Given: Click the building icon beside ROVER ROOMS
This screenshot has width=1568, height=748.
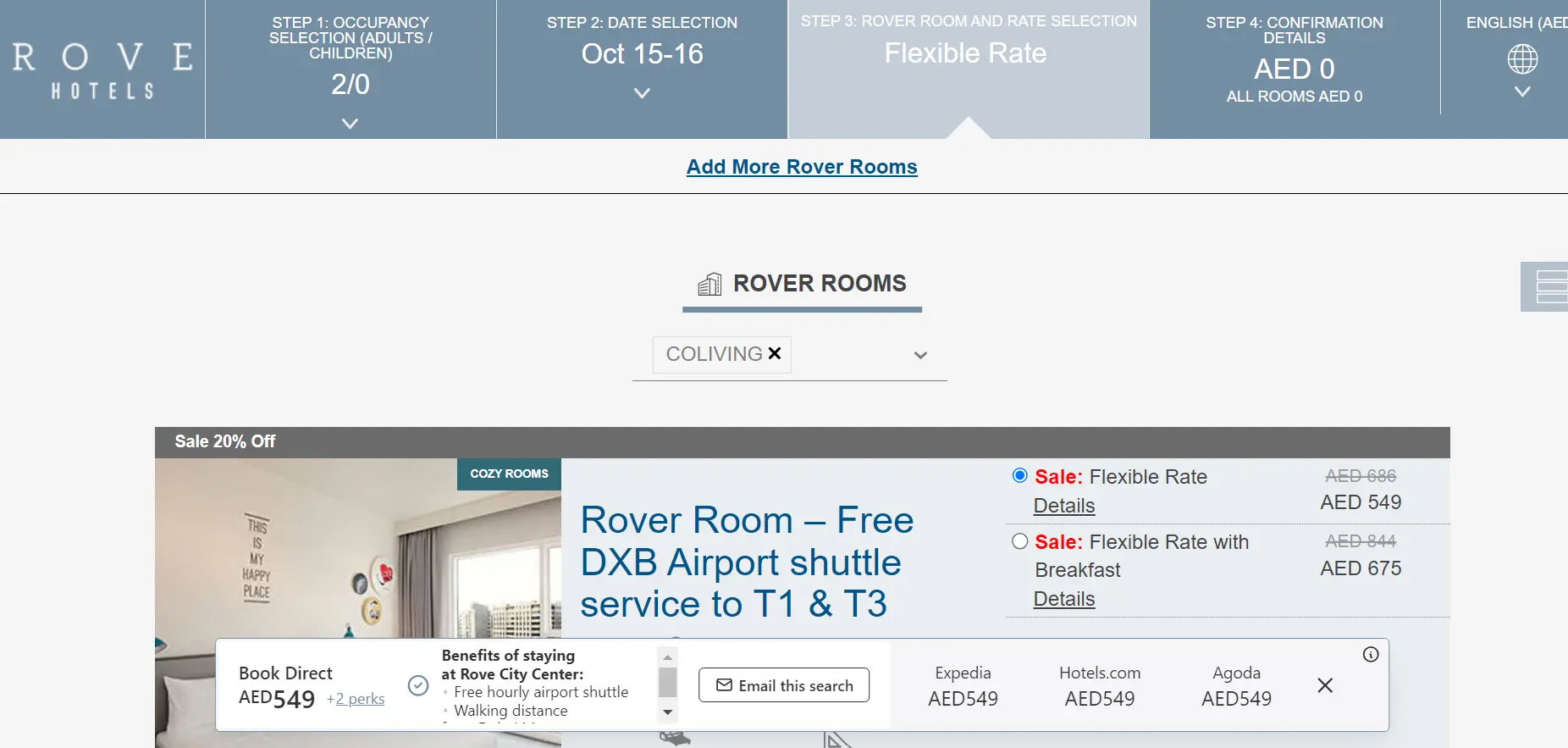Looking at the screenshot, I should tap(709, 283).
